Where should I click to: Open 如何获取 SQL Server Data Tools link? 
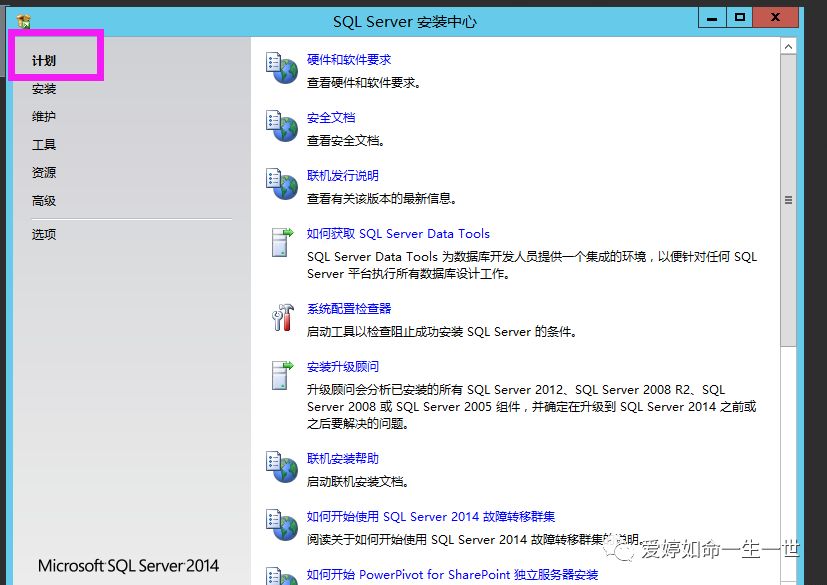(398, 234)
